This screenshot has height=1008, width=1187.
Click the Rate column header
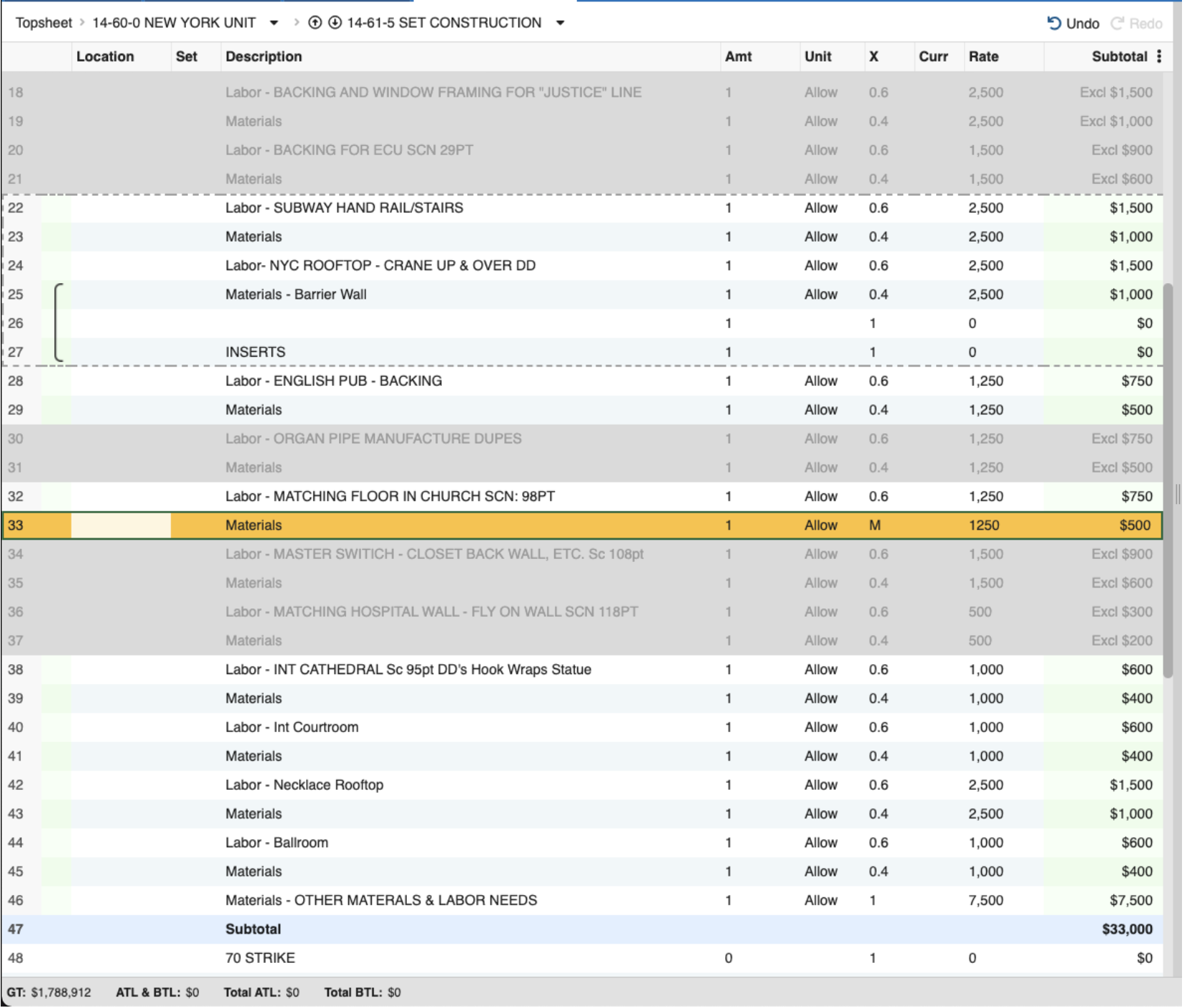click(983, 56)
